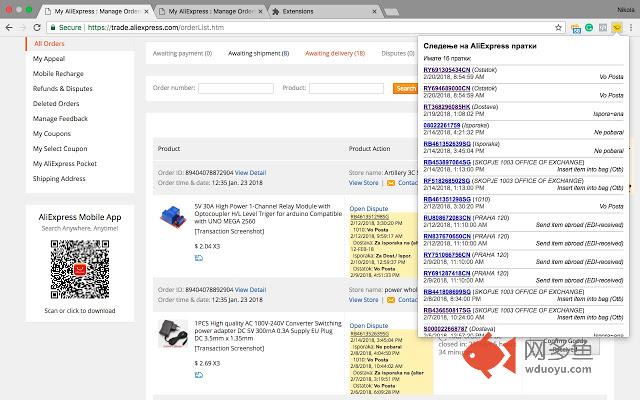Open the Chrome three-dot menu
Image resolution: width=640 pixels, height=400 pixels.
[x=631, y=27]
